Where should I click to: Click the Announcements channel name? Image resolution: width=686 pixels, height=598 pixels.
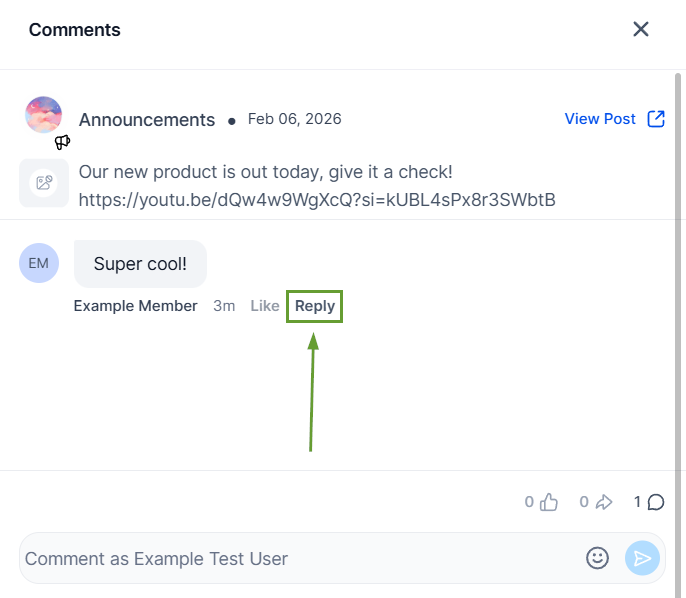(147, 120)
